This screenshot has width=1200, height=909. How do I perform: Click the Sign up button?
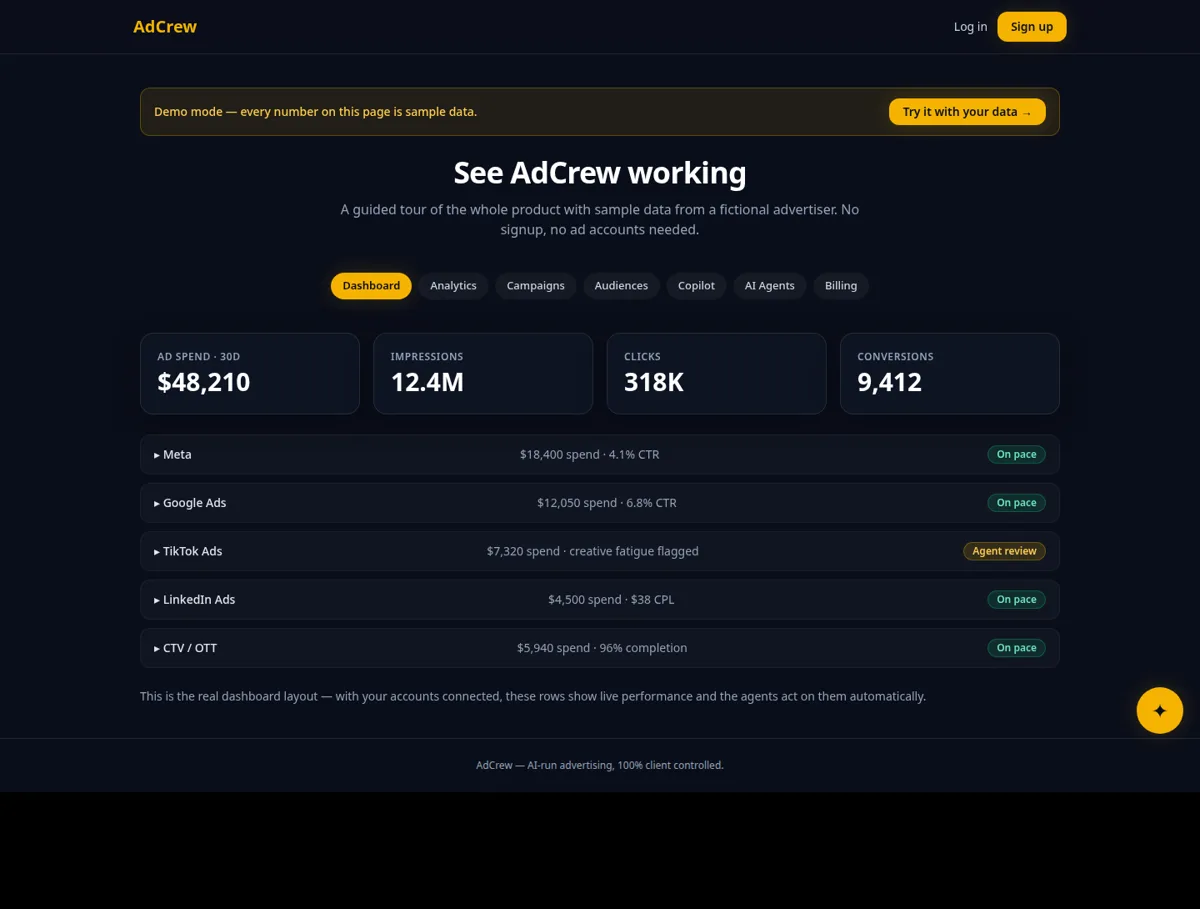(x=1032, y=27)
